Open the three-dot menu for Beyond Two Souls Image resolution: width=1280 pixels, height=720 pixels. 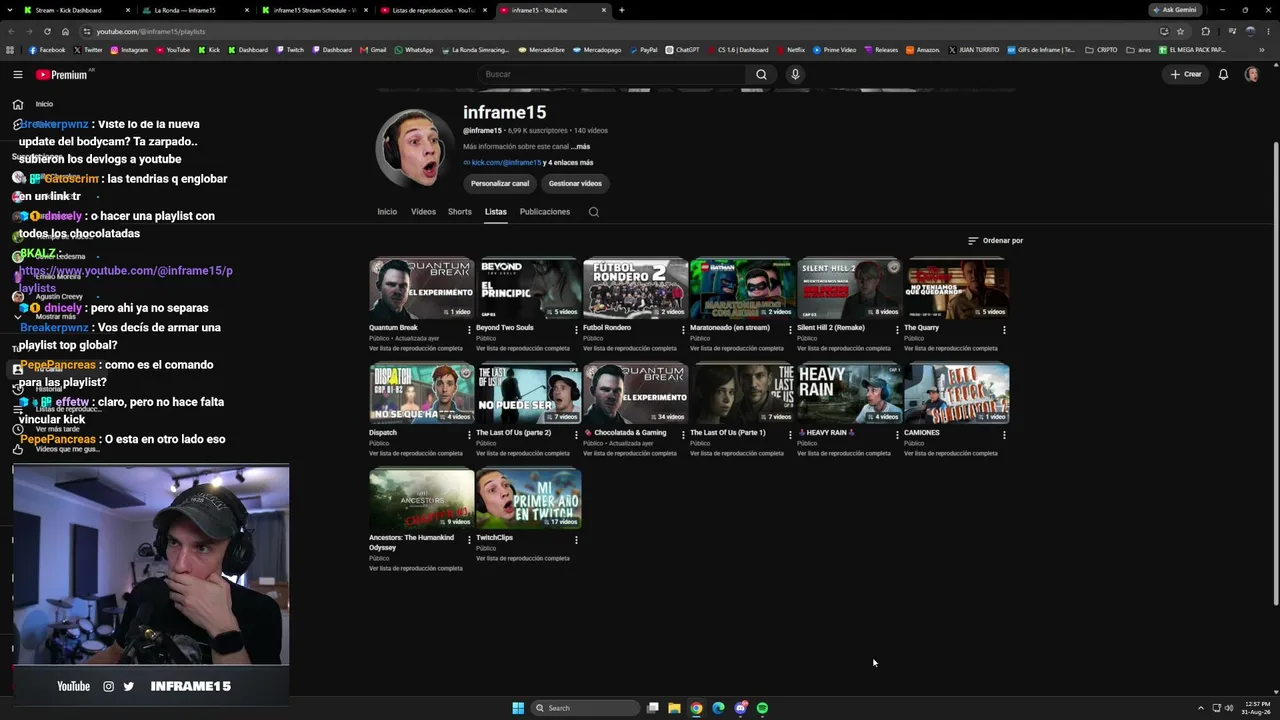pyautogui.click(x=576, y=330)
